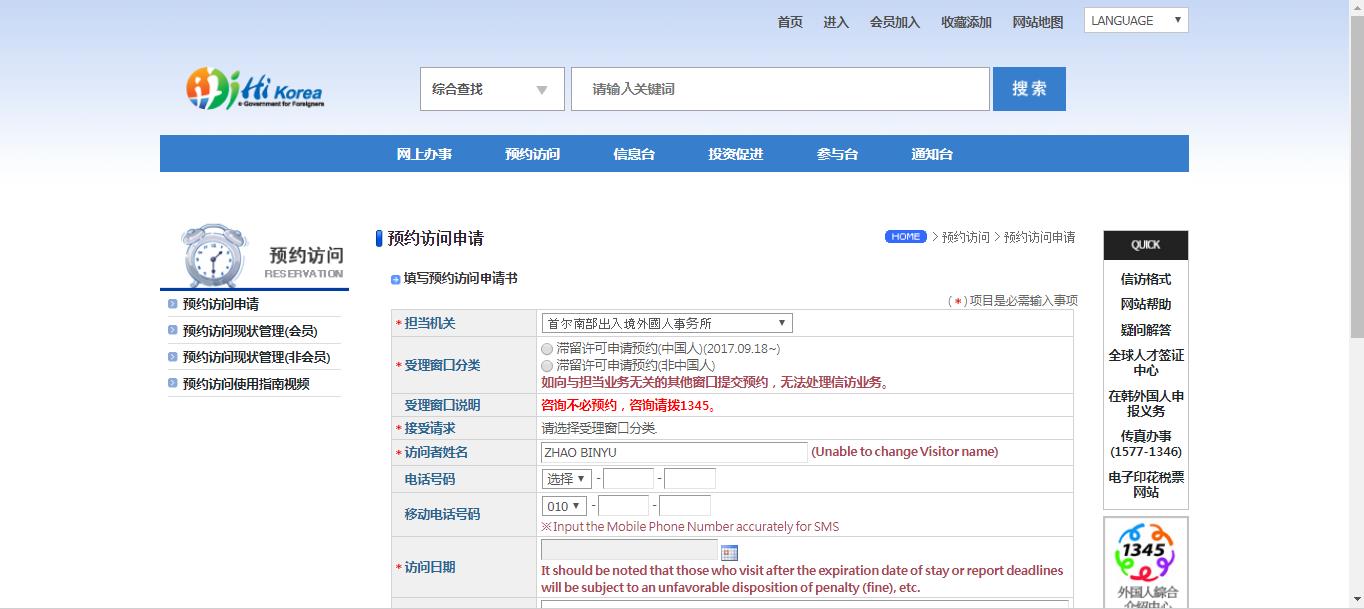Expand the mobile number 010 prefix dropdown
Viewport: 1364px width, 609px height.
point(563,505)
